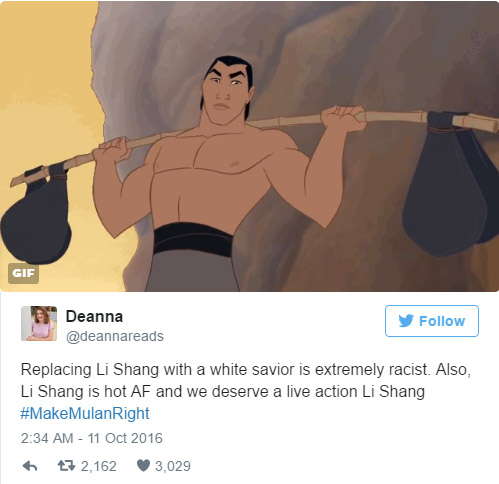Click tweet text line starting 'Replacing Li Shang'
499x484 pixels.
(x=246, y=370)
